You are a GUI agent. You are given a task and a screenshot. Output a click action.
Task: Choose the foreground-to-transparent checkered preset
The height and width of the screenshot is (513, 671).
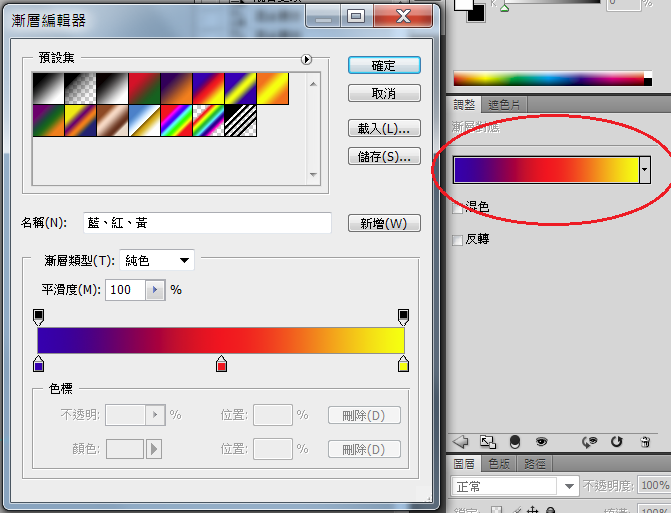(x=80, y=89)
